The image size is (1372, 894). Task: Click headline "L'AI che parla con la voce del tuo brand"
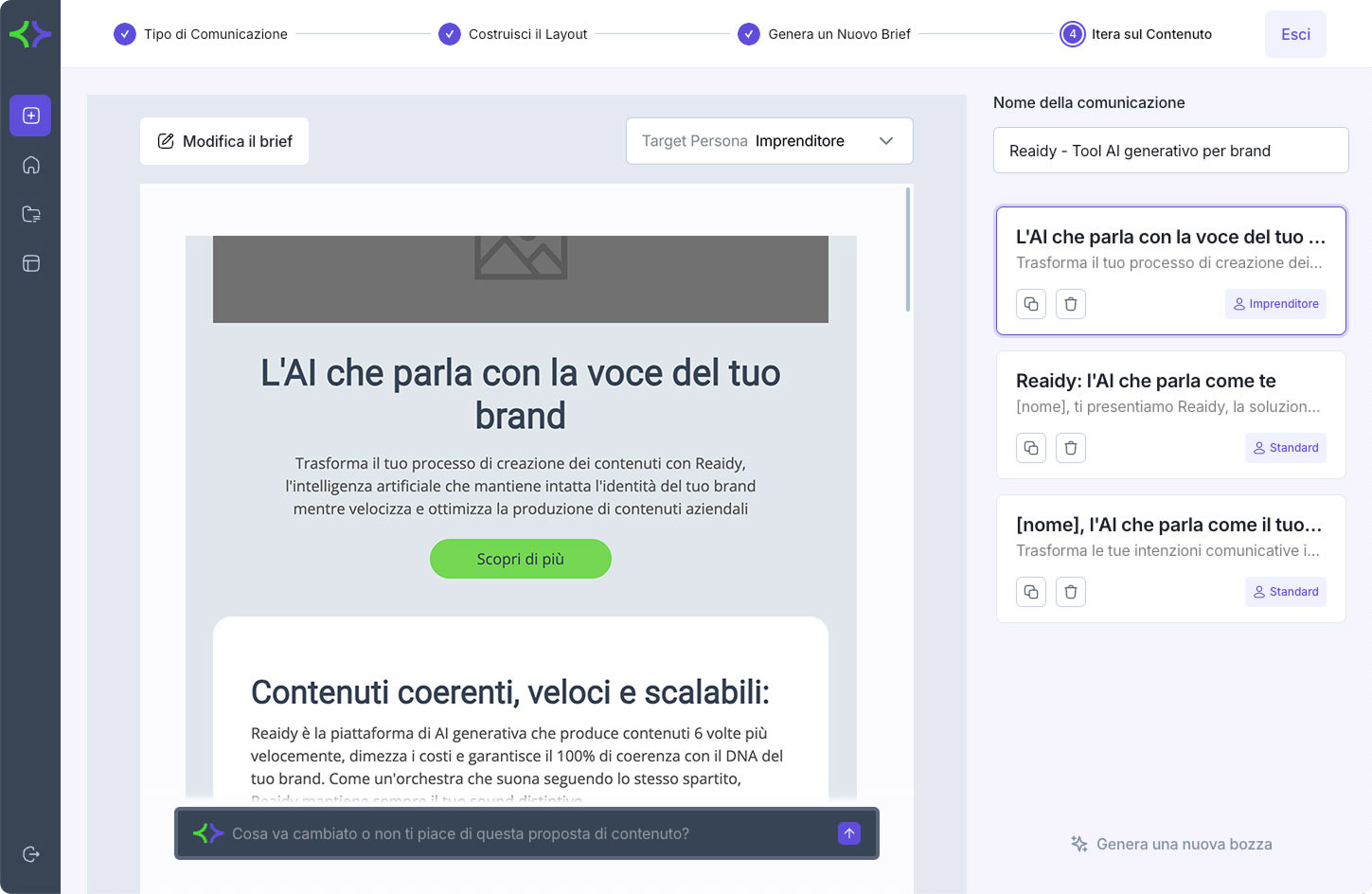[521, 394]
